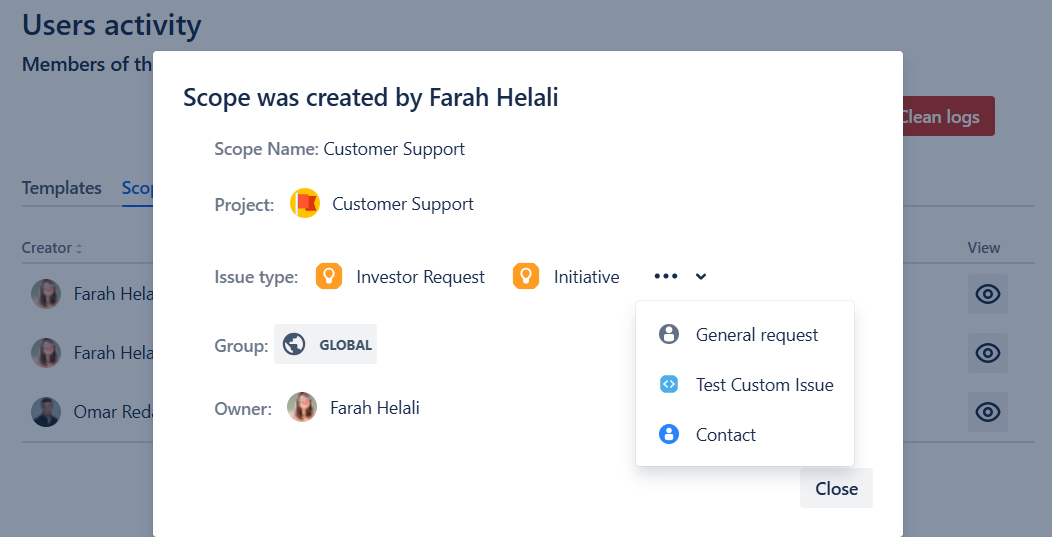
Task: Click the second row's eye view icon
Action: point(987,353)
